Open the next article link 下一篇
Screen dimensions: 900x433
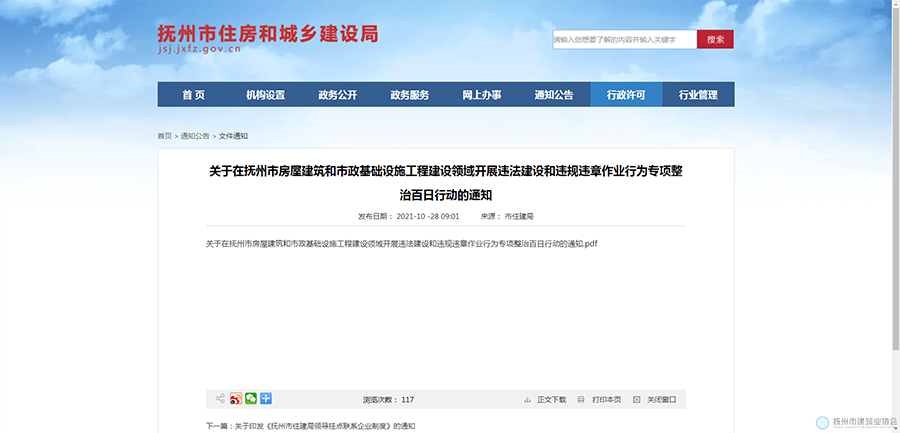pyautogui.click(x=310, y=426)
